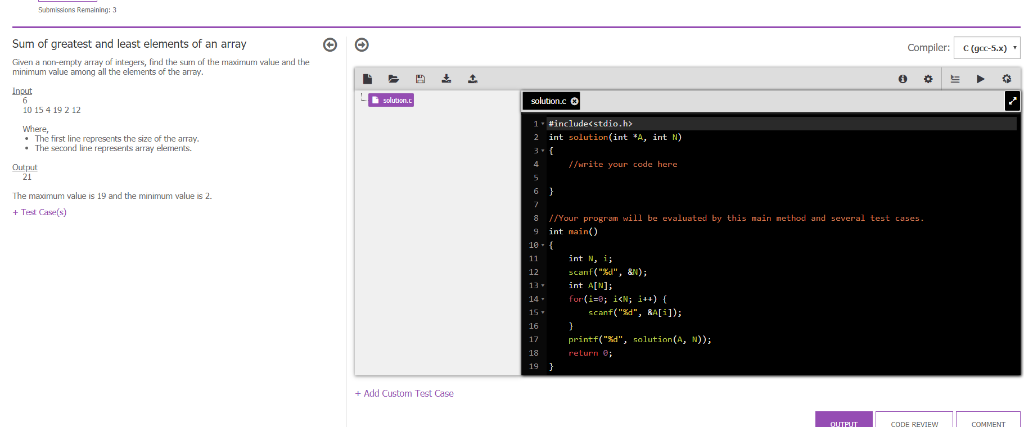Click the 'int A[N];' line

tap(590, 285)
